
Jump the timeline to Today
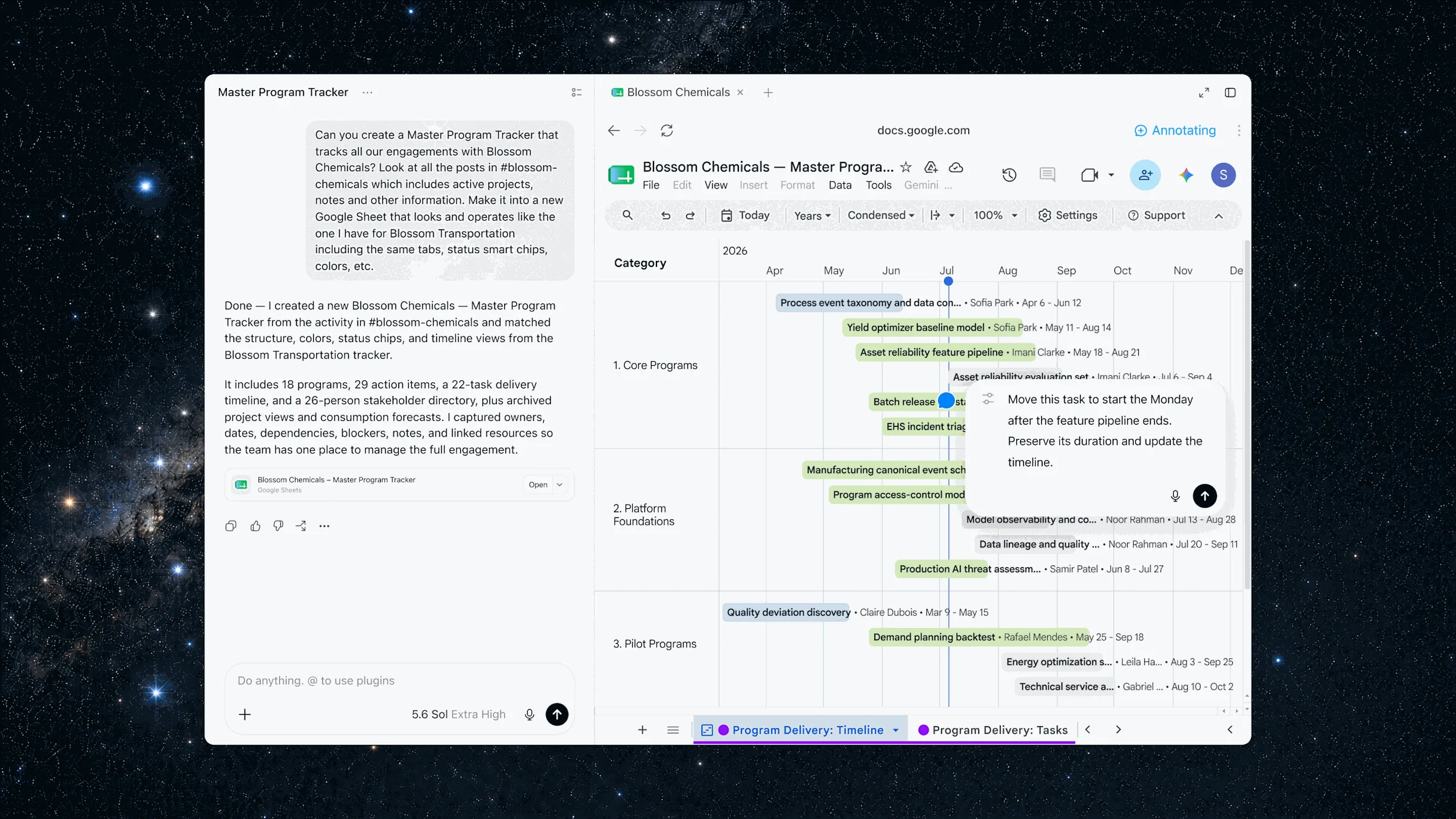[x=745, y=215]
